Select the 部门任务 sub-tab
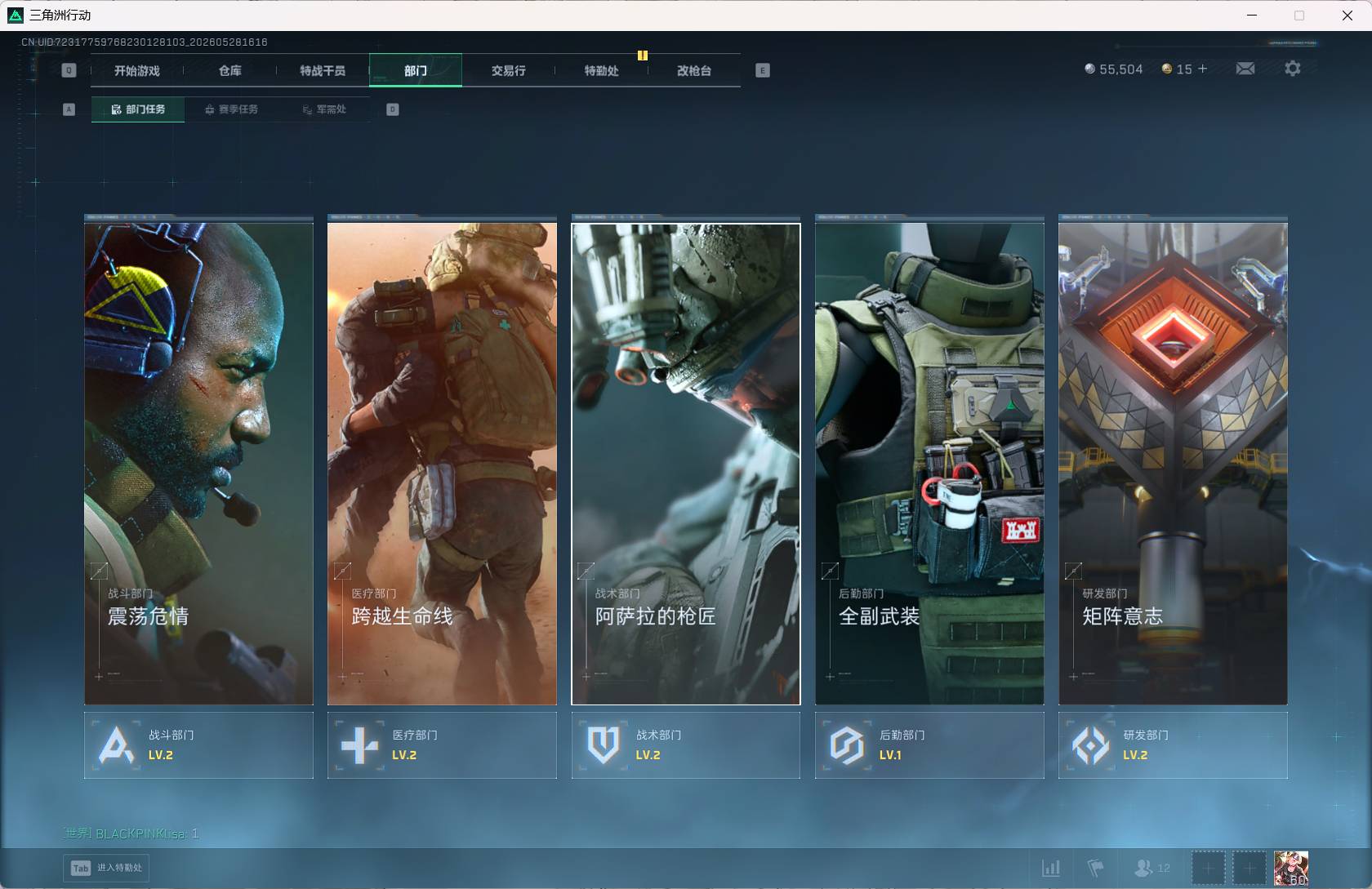The width and height of the screenshot is (1372, 889). [138, 109]
